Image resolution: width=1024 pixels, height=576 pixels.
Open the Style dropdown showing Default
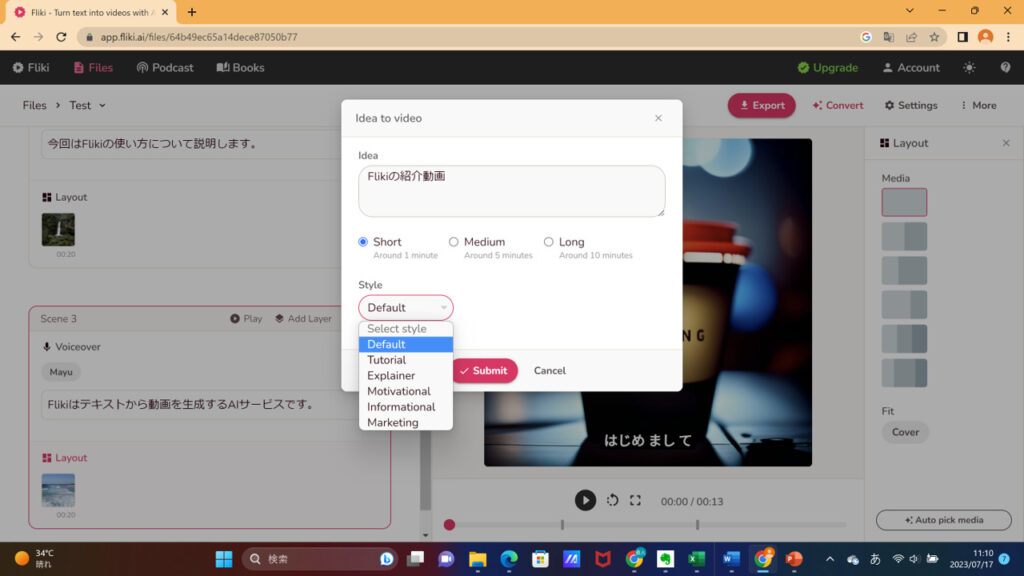point(406,308)
